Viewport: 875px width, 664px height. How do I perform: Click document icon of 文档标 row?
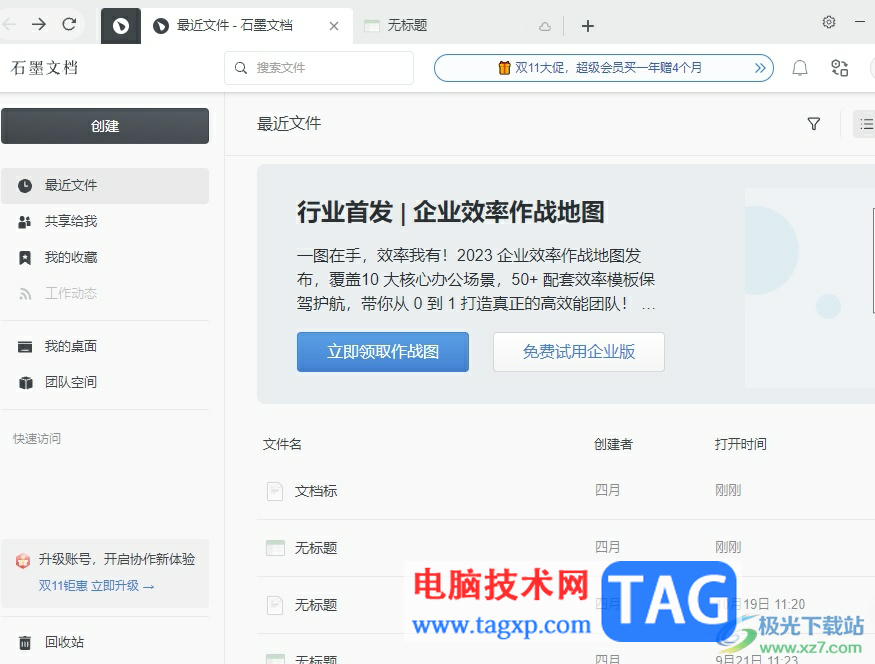tap(275, 491)
